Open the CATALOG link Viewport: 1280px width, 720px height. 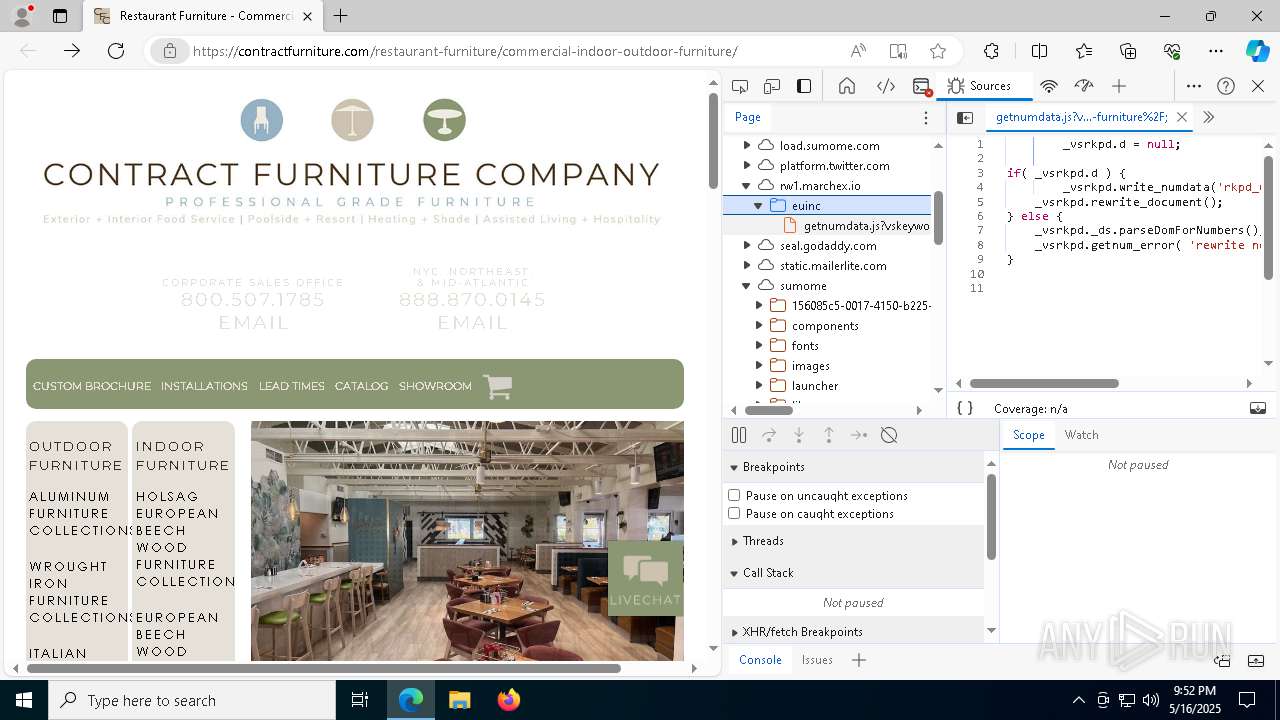(x=361, y=386)
